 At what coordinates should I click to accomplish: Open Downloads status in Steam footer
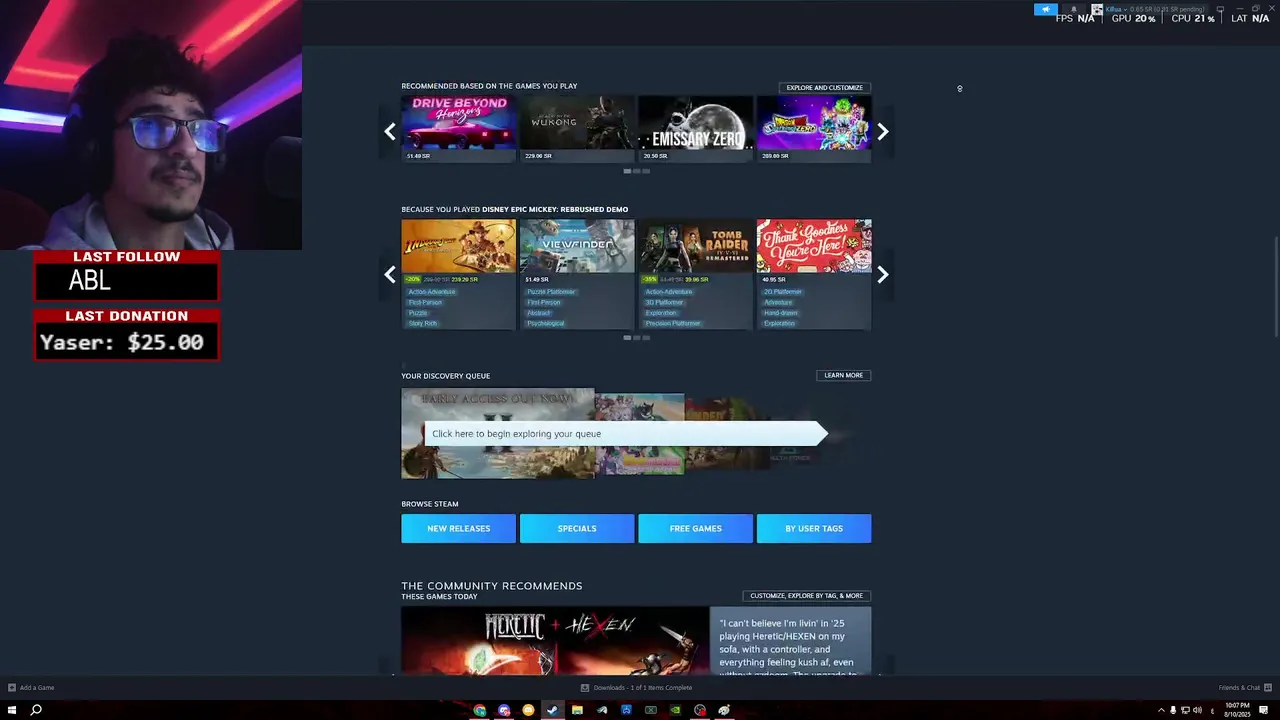point(636,687)
